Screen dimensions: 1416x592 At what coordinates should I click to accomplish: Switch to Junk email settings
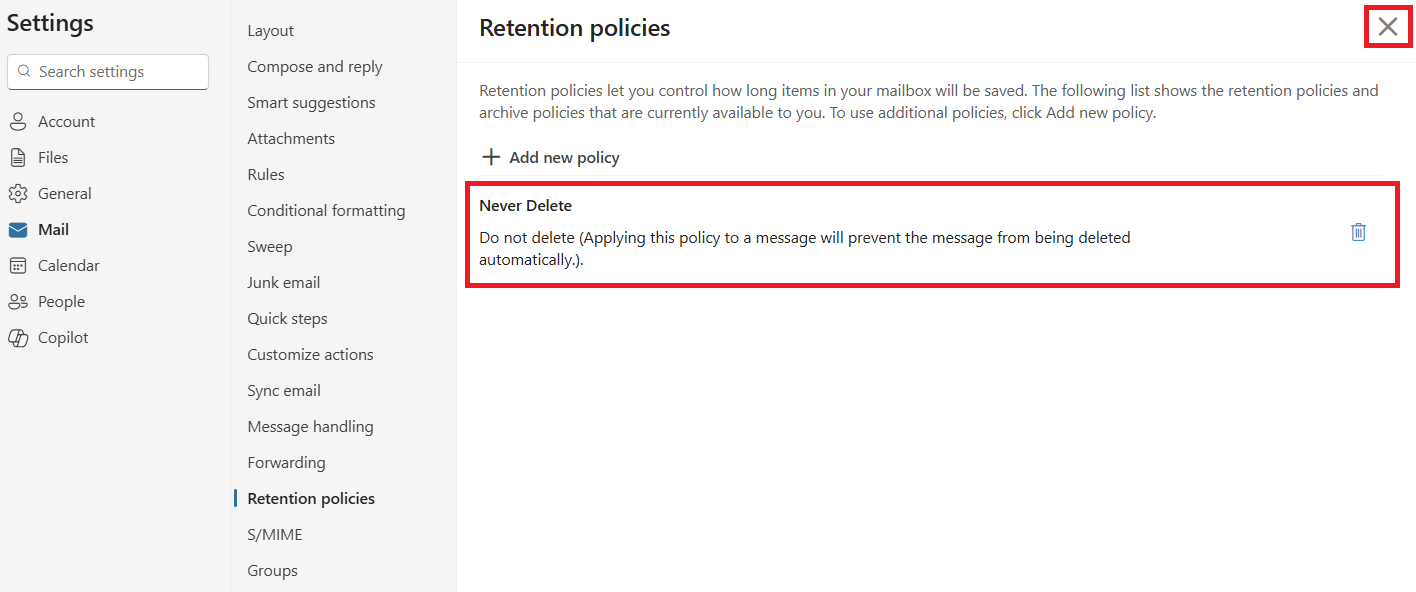[284, 283]
